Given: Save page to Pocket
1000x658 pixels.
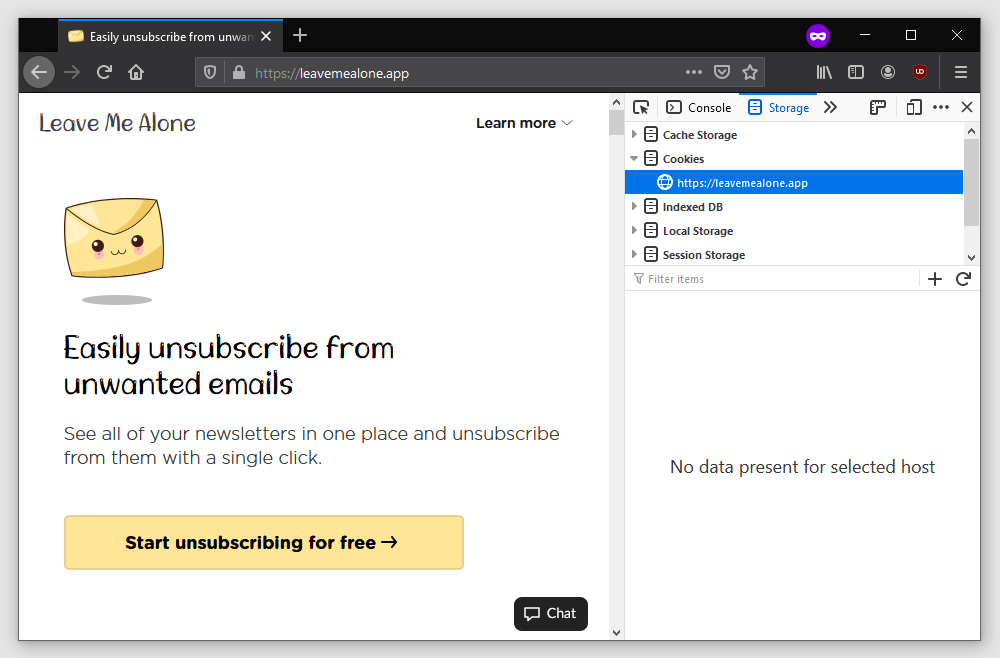Looking at the screenshot, I should click(722, 72).
